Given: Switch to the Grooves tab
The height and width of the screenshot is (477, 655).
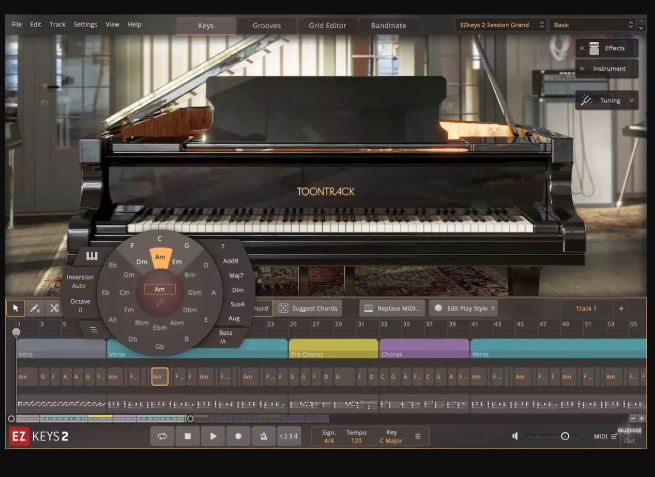Looking at the screenshot, I should coord(267,25).
